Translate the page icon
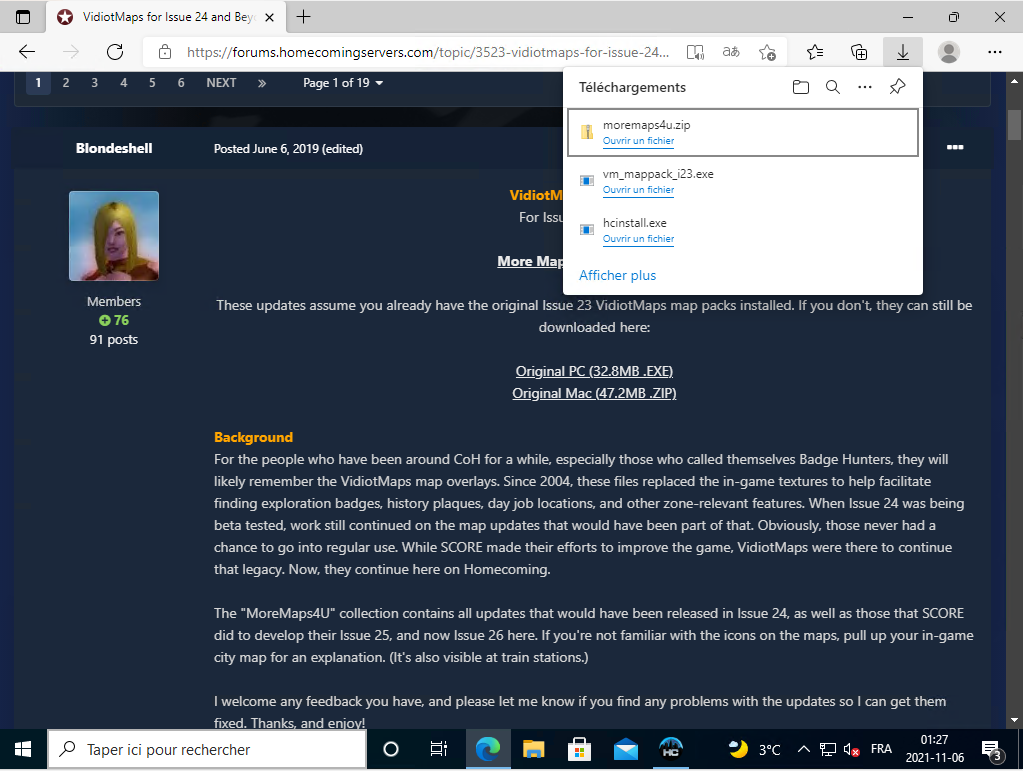 pyautogui.click(x=731, y=52)
